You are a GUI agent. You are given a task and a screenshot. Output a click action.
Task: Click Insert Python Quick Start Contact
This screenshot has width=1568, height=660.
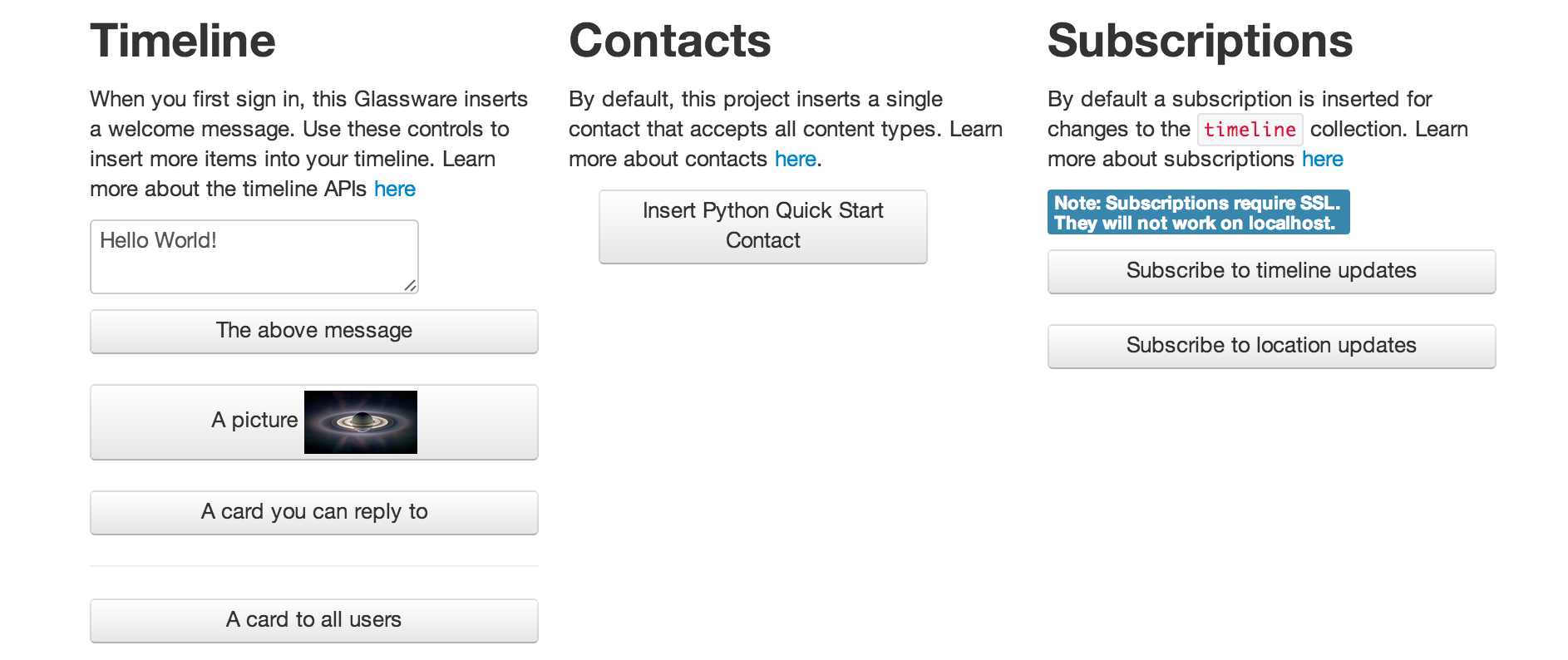pyautogui.click(x=763, y=227)
